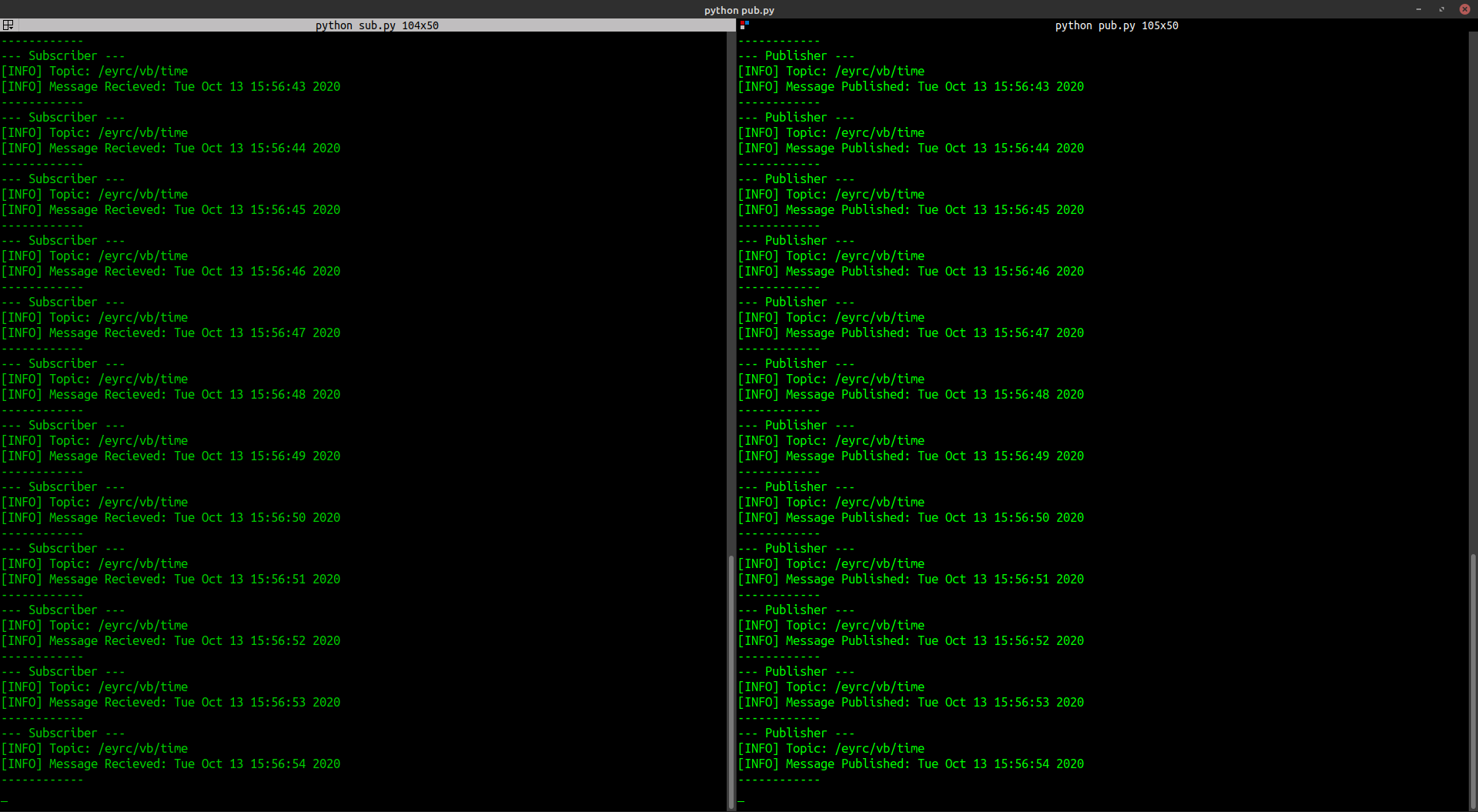Click '--- Subscriber ---' header above 15:56:51 message
Screen dimensions: 1478x812
[x=63, y=549]
